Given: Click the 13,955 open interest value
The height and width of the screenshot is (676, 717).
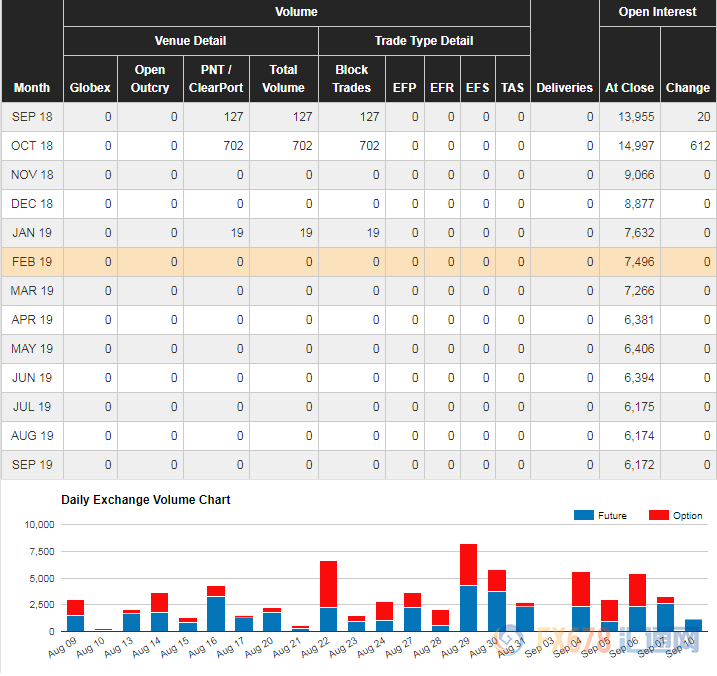Looking at the screenshot, I should tap(636, 117).
